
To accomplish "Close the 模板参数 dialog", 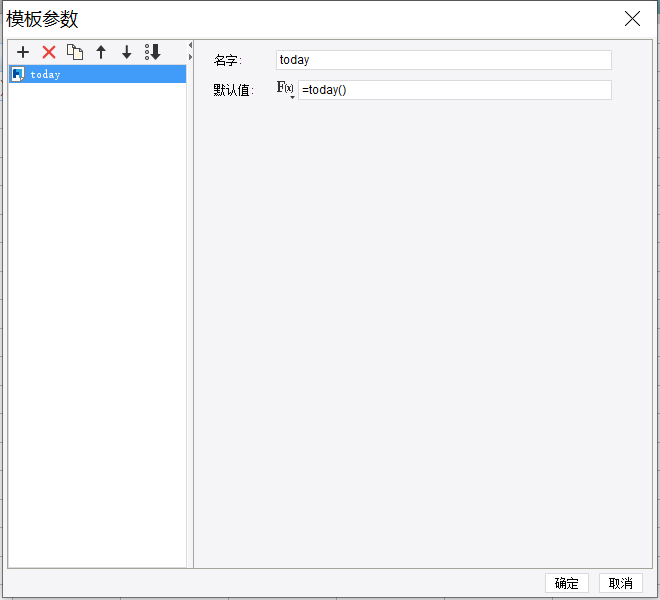I will click(x=632, y=19).
